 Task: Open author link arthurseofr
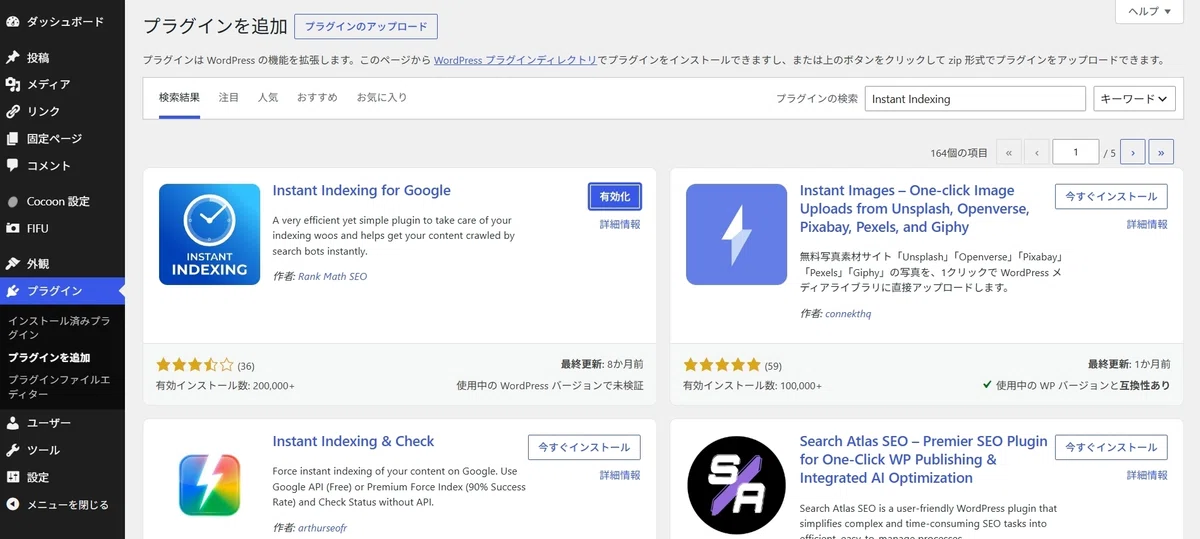tap(323, 528)
